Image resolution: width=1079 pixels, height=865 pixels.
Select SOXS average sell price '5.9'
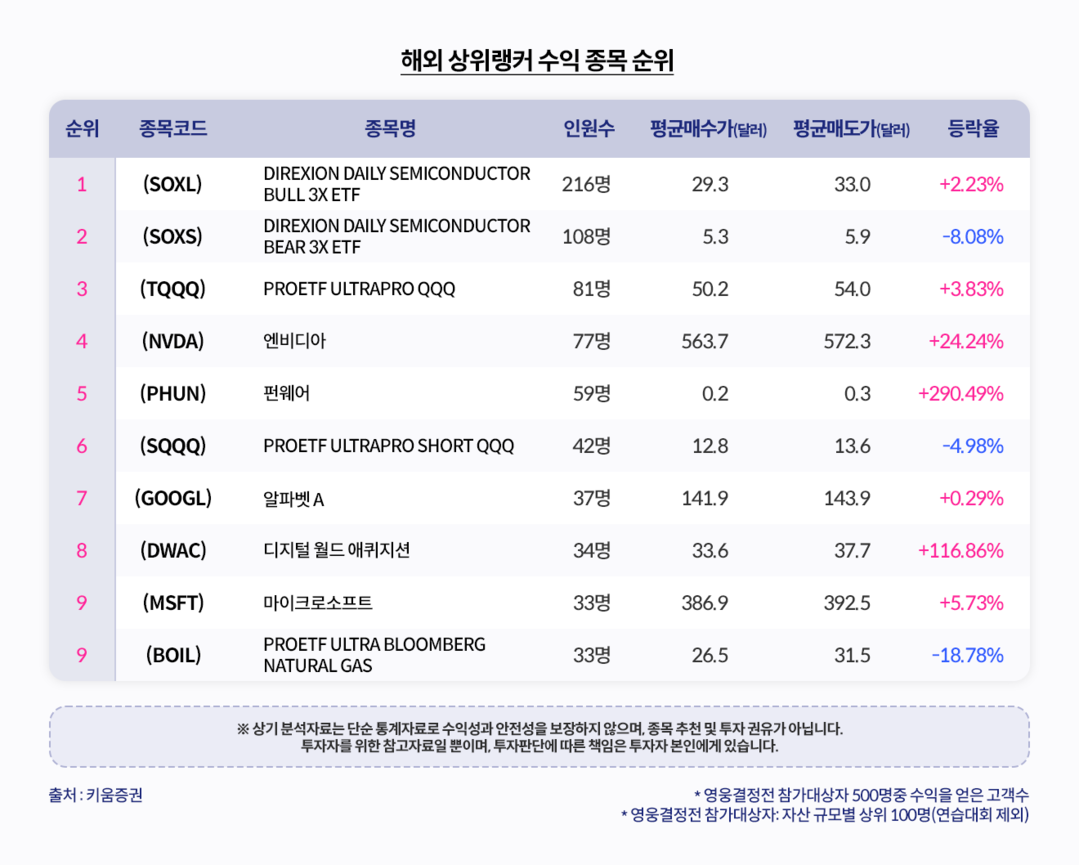857,237
